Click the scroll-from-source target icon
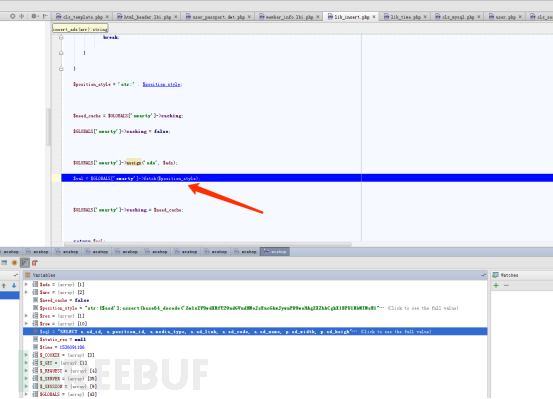This screenshot has height=399, width=553. tap(13, 16)
